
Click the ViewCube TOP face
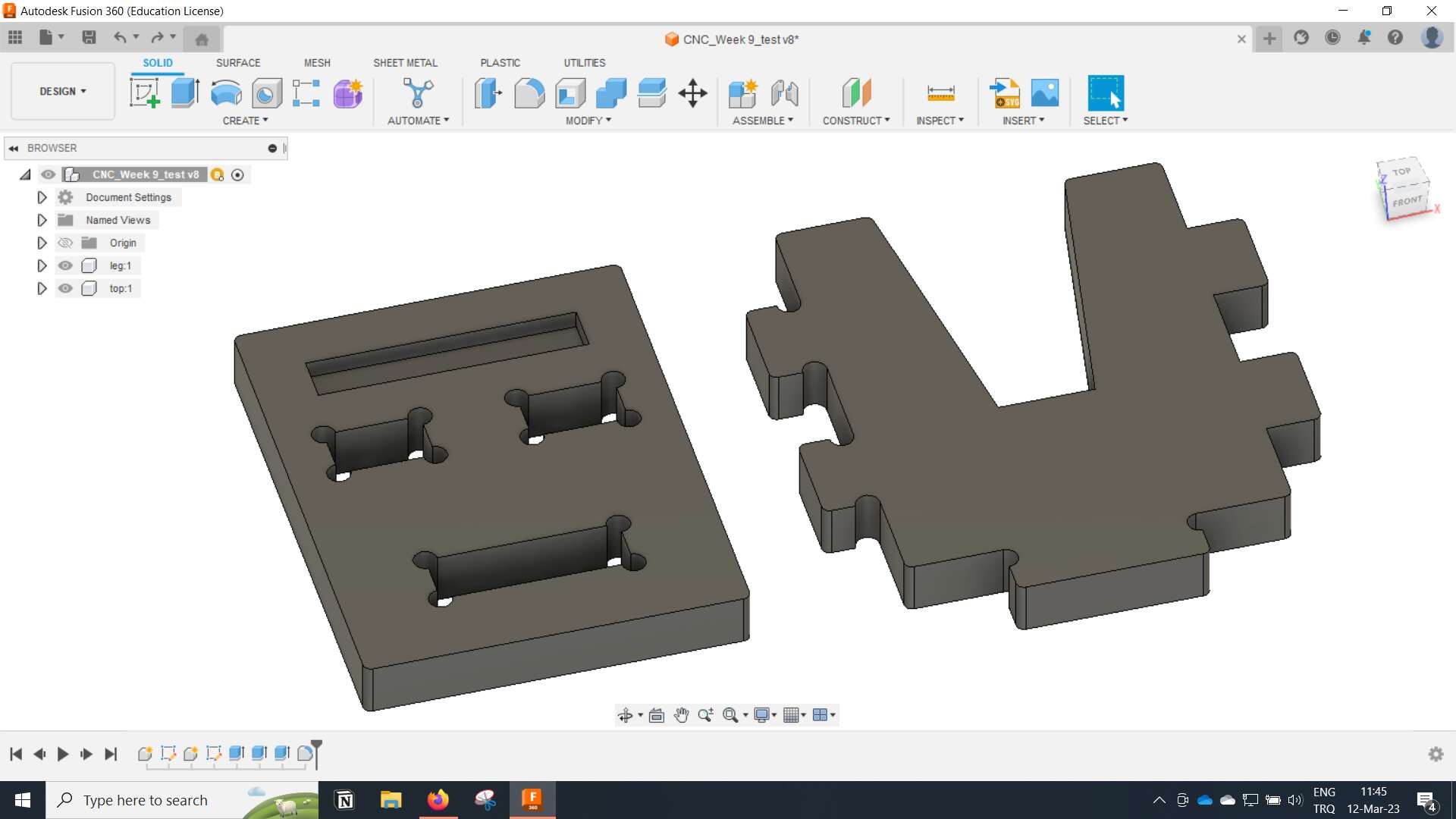point(1401,171)
